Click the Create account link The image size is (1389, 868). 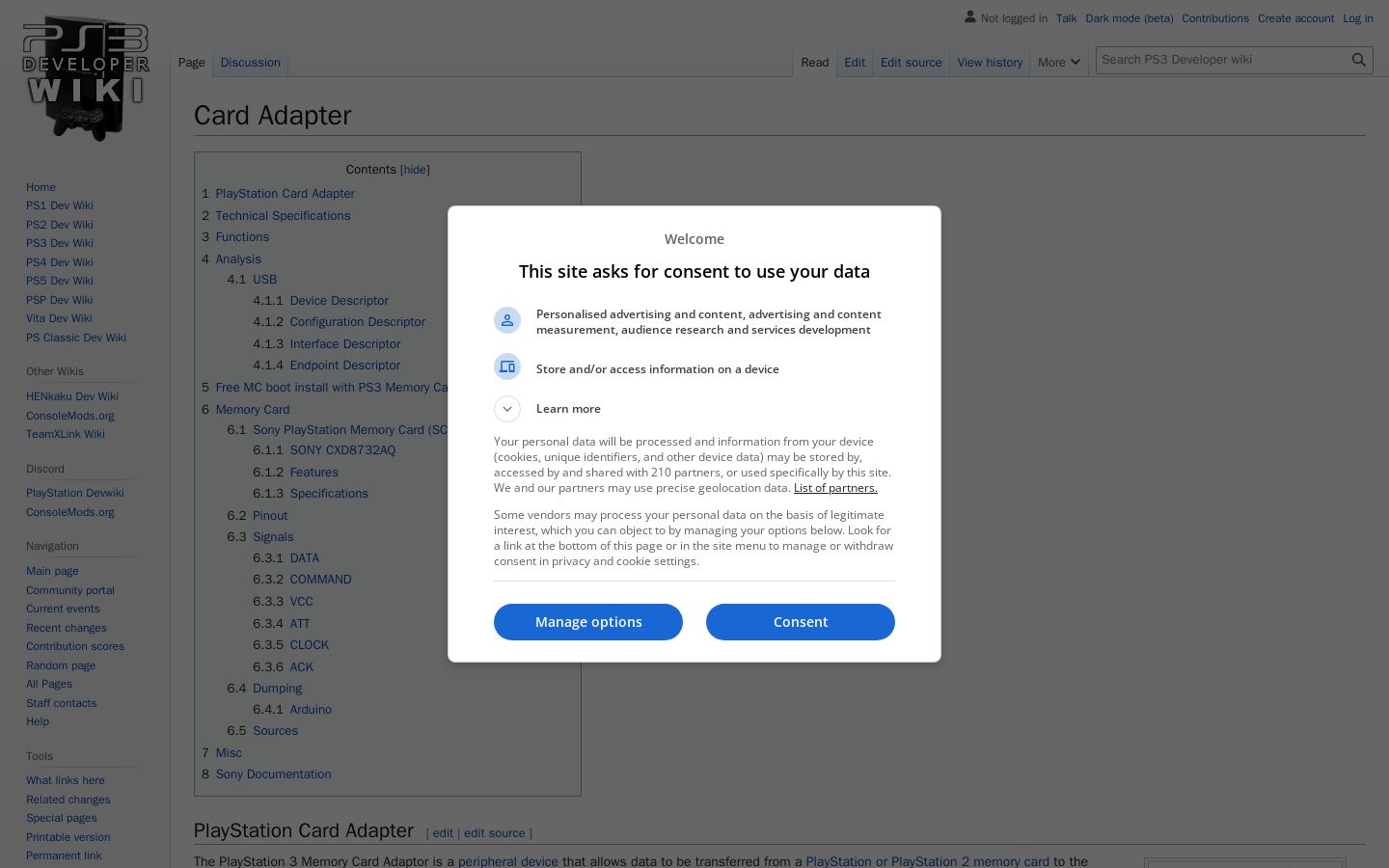point(1295,18)
